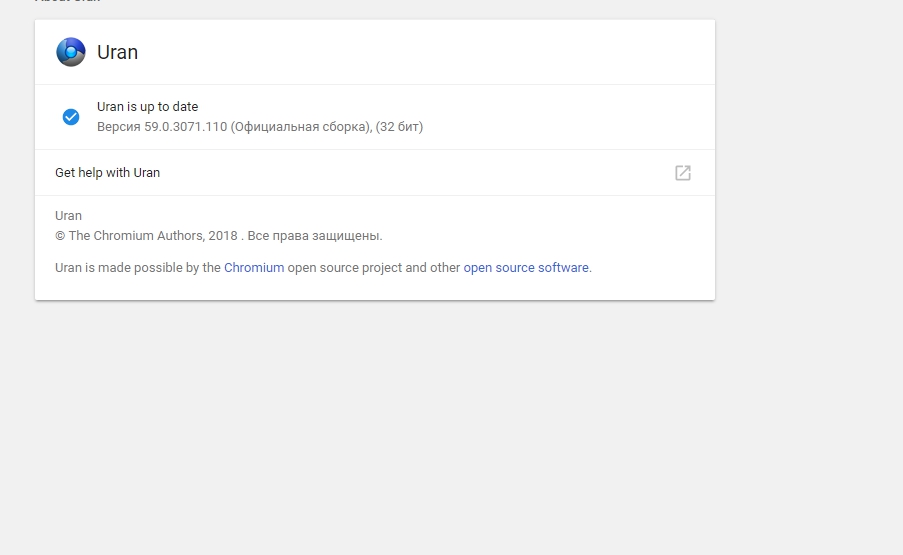
Task: Click the open source project and other text
Action: click(374, 268)
